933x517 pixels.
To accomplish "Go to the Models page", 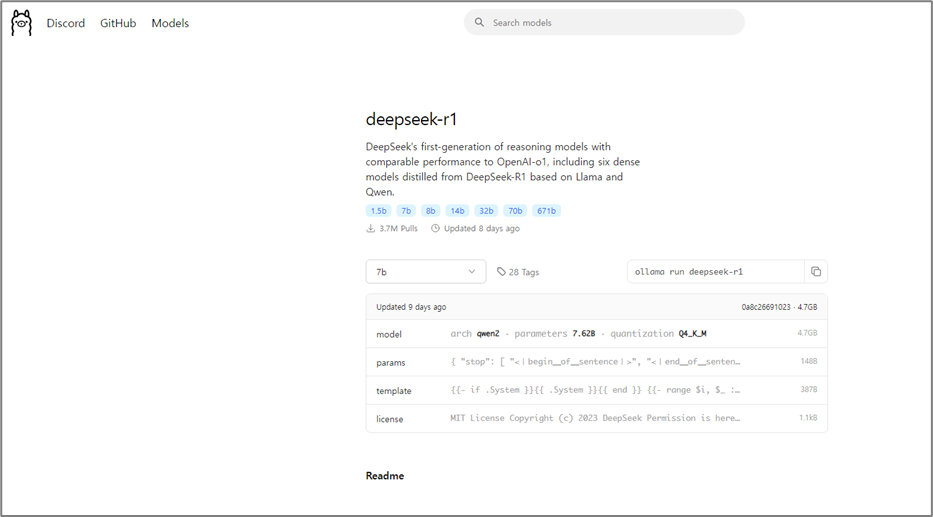I will (x=170, y=23).
